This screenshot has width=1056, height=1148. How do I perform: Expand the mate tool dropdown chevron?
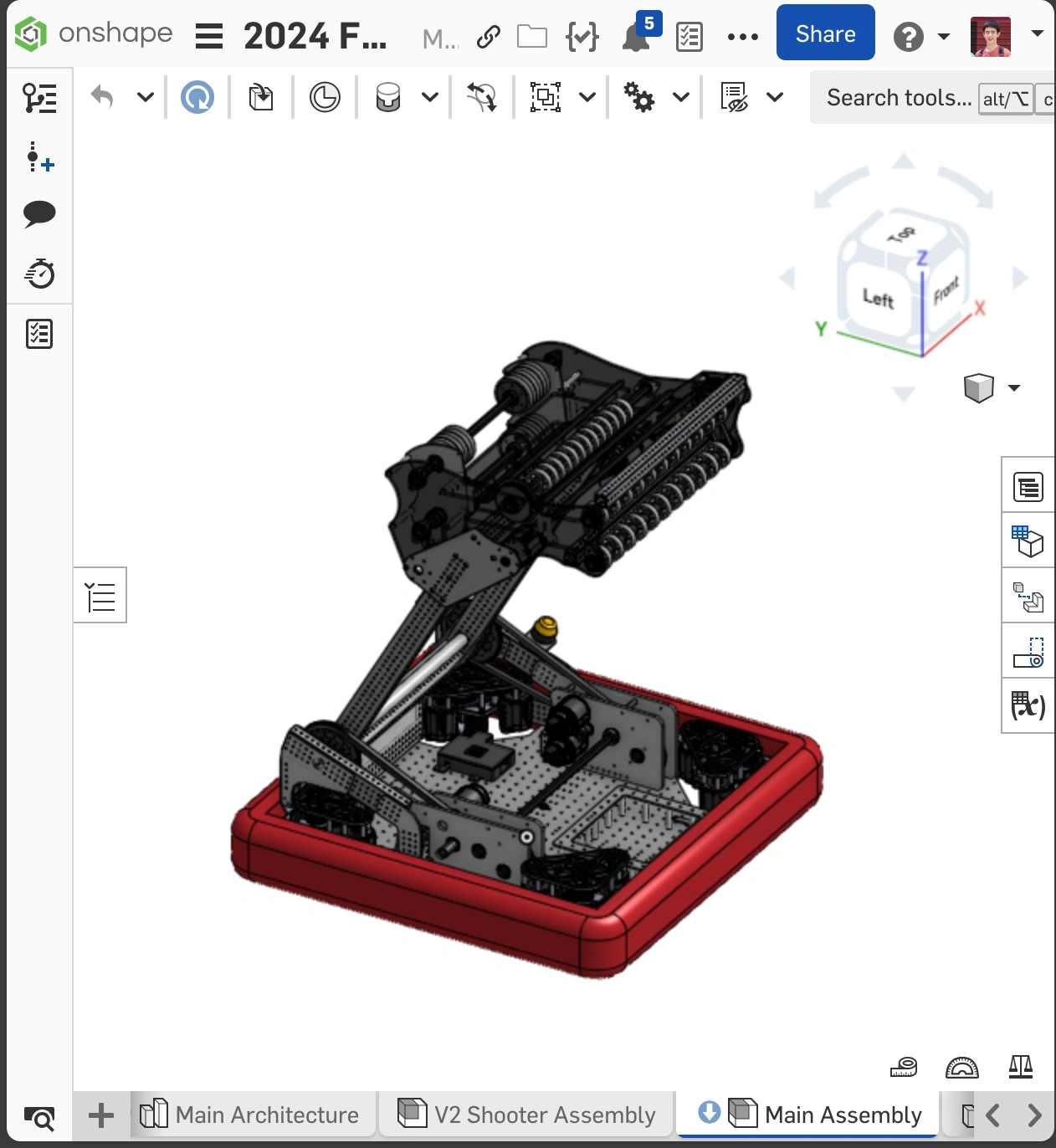[x=430, y=97]
